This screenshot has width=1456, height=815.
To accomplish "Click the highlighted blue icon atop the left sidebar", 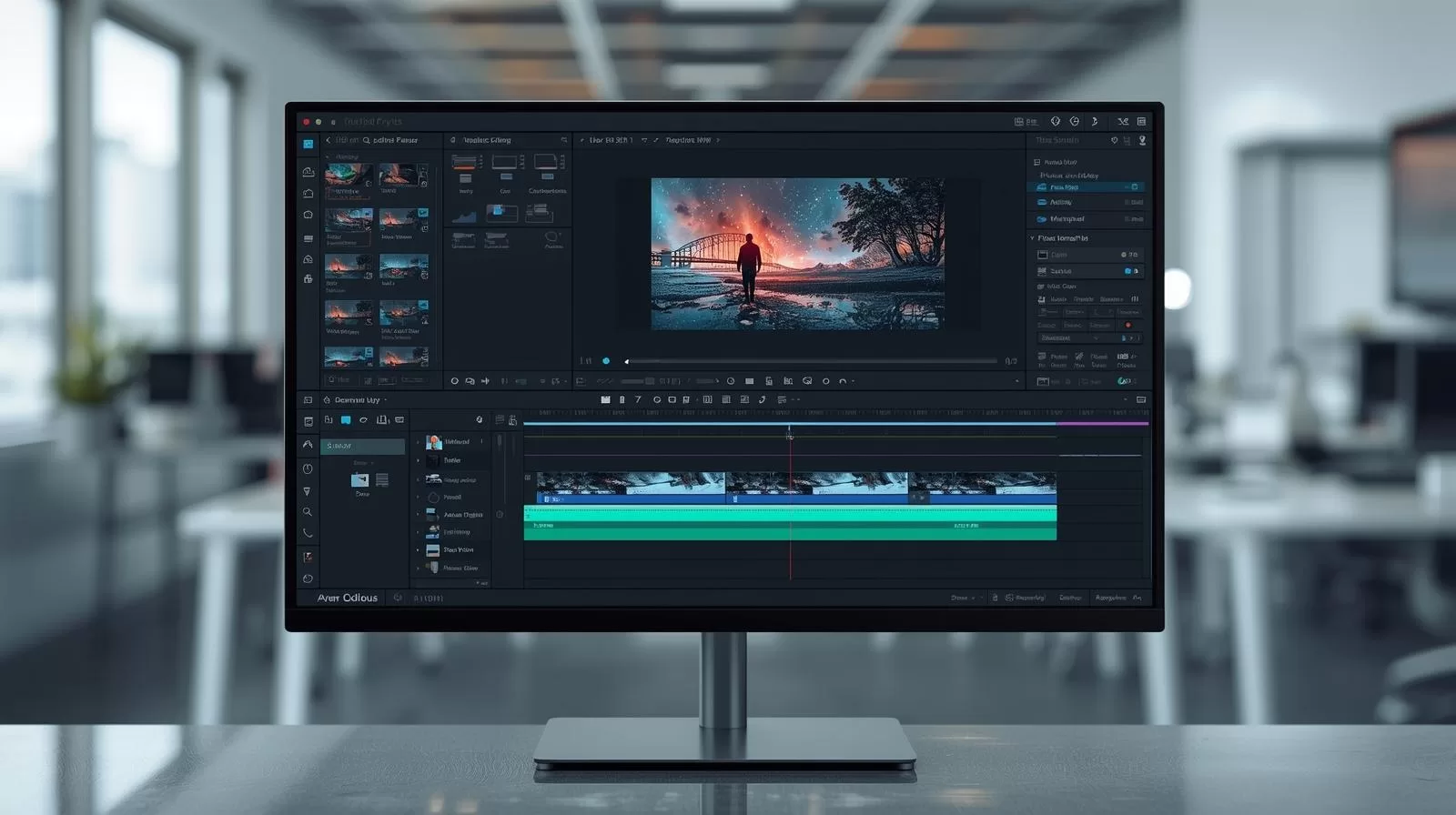I will [x=308, y=144].
